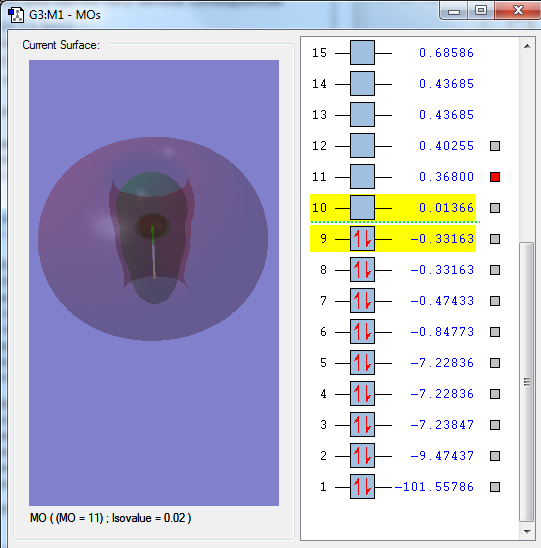Click the occupied orbital box for MO 7
Viewport: 541px width, 548px height.
[x=362, y=301]
